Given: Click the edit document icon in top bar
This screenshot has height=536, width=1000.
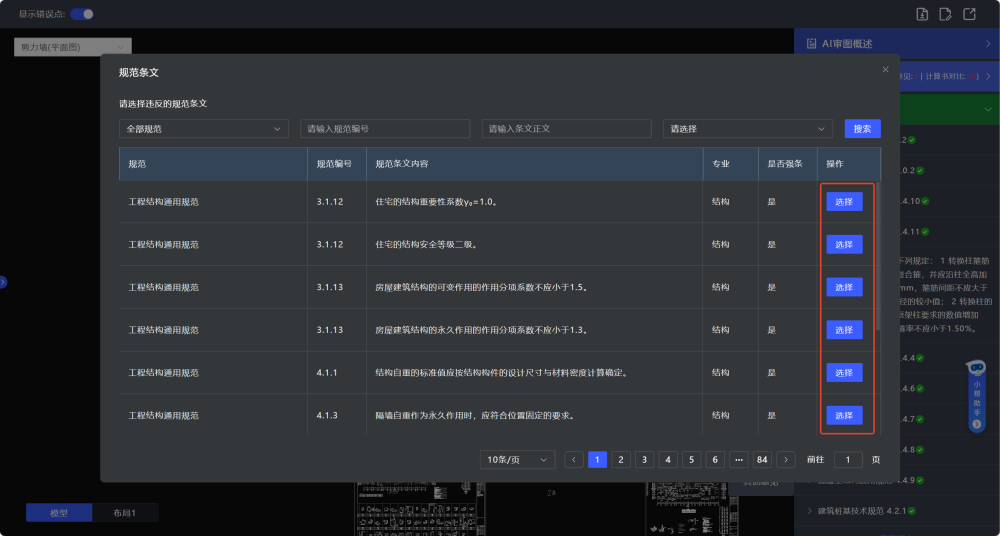Looking at the screenshot, I should point(945,14).
